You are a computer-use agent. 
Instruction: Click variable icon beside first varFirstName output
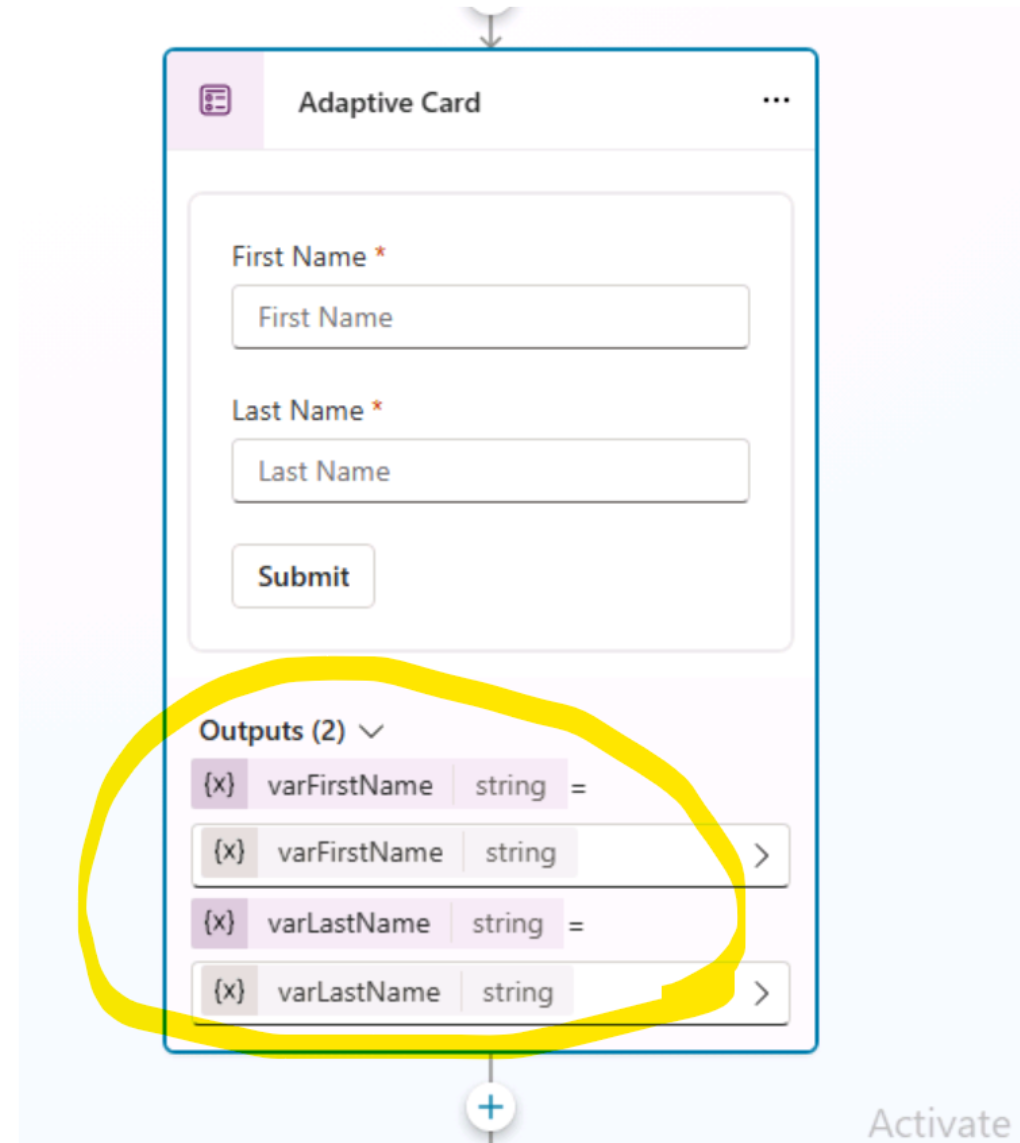click(219, 785)
